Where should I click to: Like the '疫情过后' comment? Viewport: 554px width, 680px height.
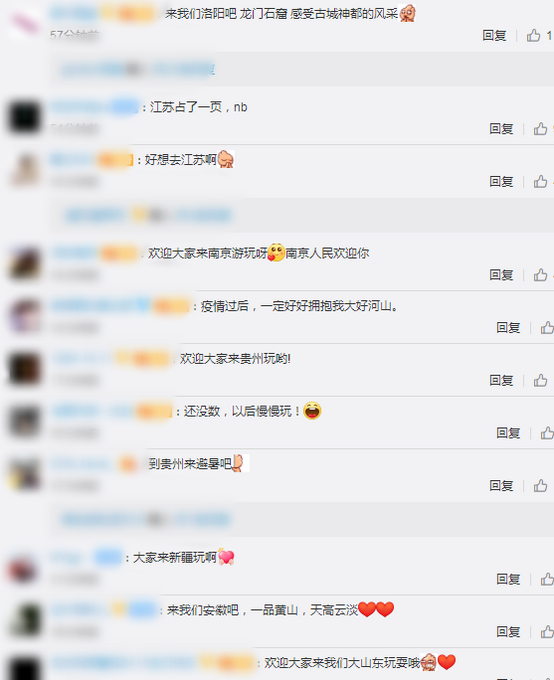547,327
